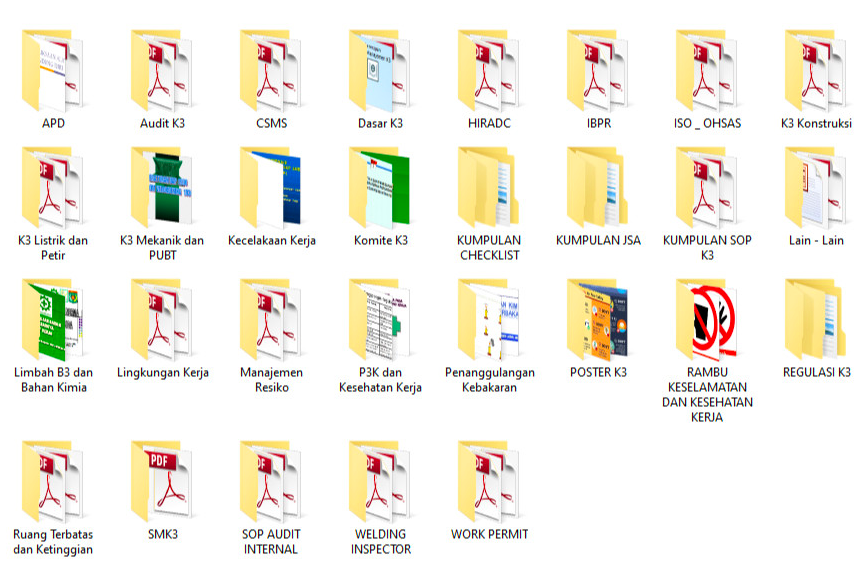This screenshot has width=865, height=588.
Task: Click the "K3 Konstruksi" name label
Action: (x=816, y=123)
